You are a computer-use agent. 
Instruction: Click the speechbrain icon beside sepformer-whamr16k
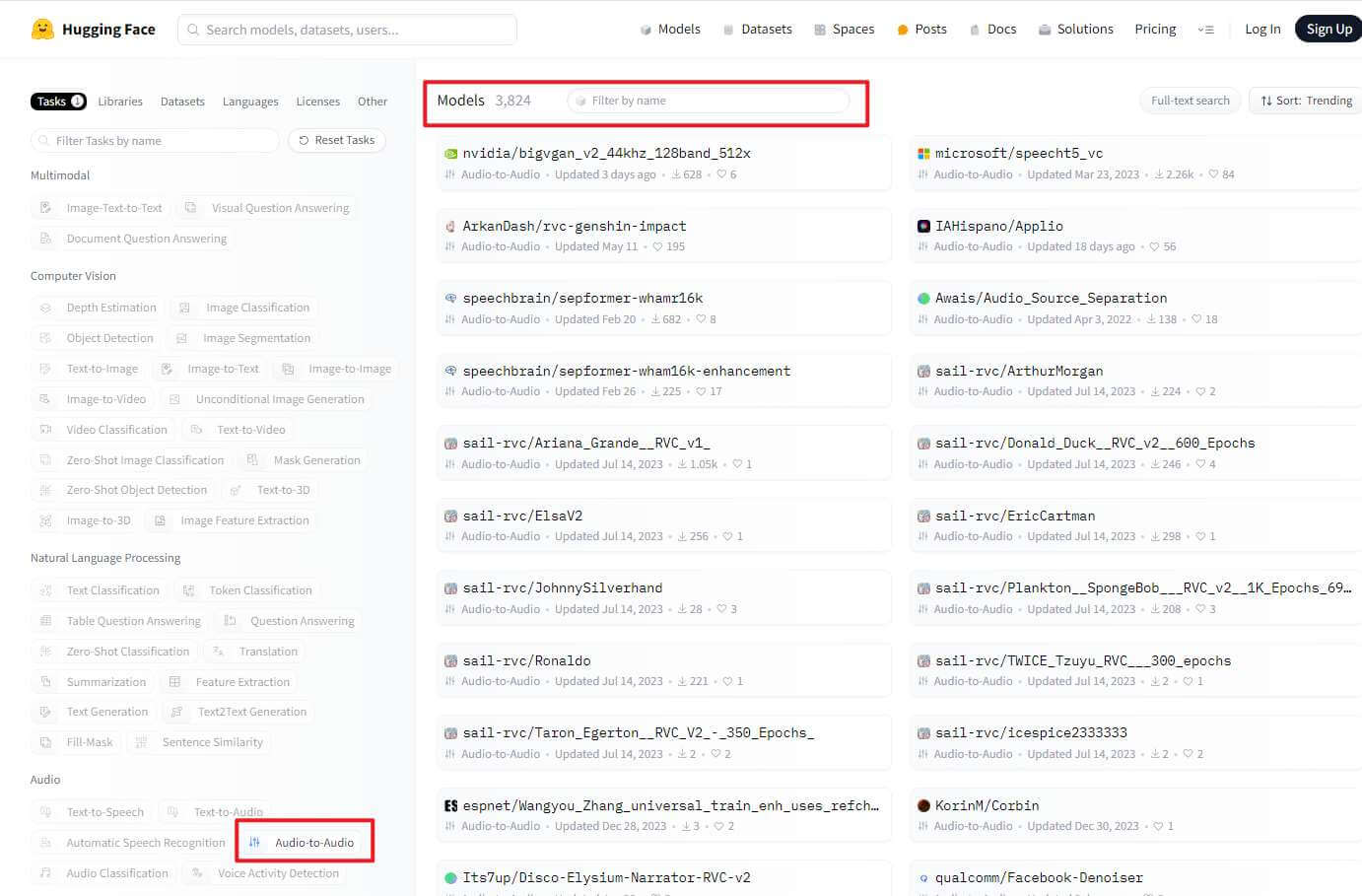pos(450,299)
